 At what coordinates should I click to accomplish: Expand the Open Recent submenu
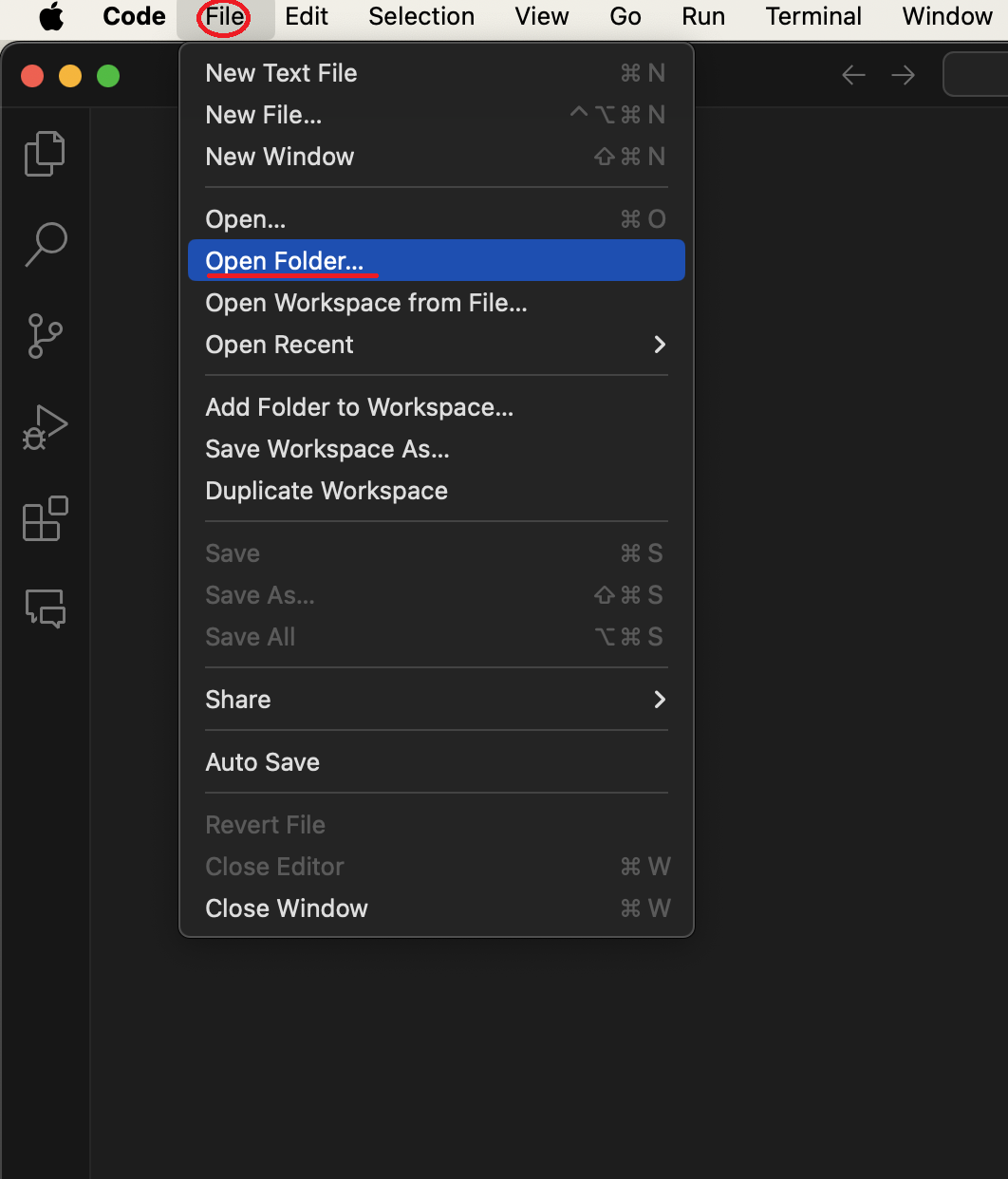point(437,345)
